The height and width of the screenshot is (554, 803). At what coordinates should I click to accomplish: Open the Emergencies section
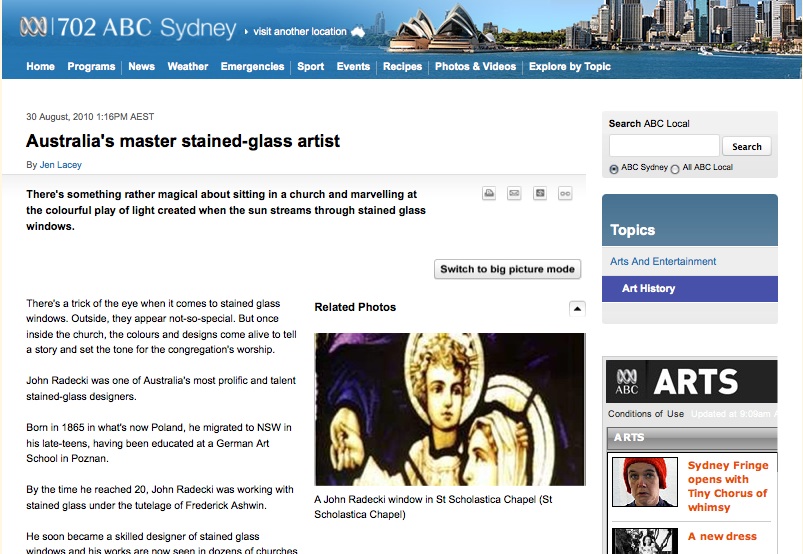(252, 67)
